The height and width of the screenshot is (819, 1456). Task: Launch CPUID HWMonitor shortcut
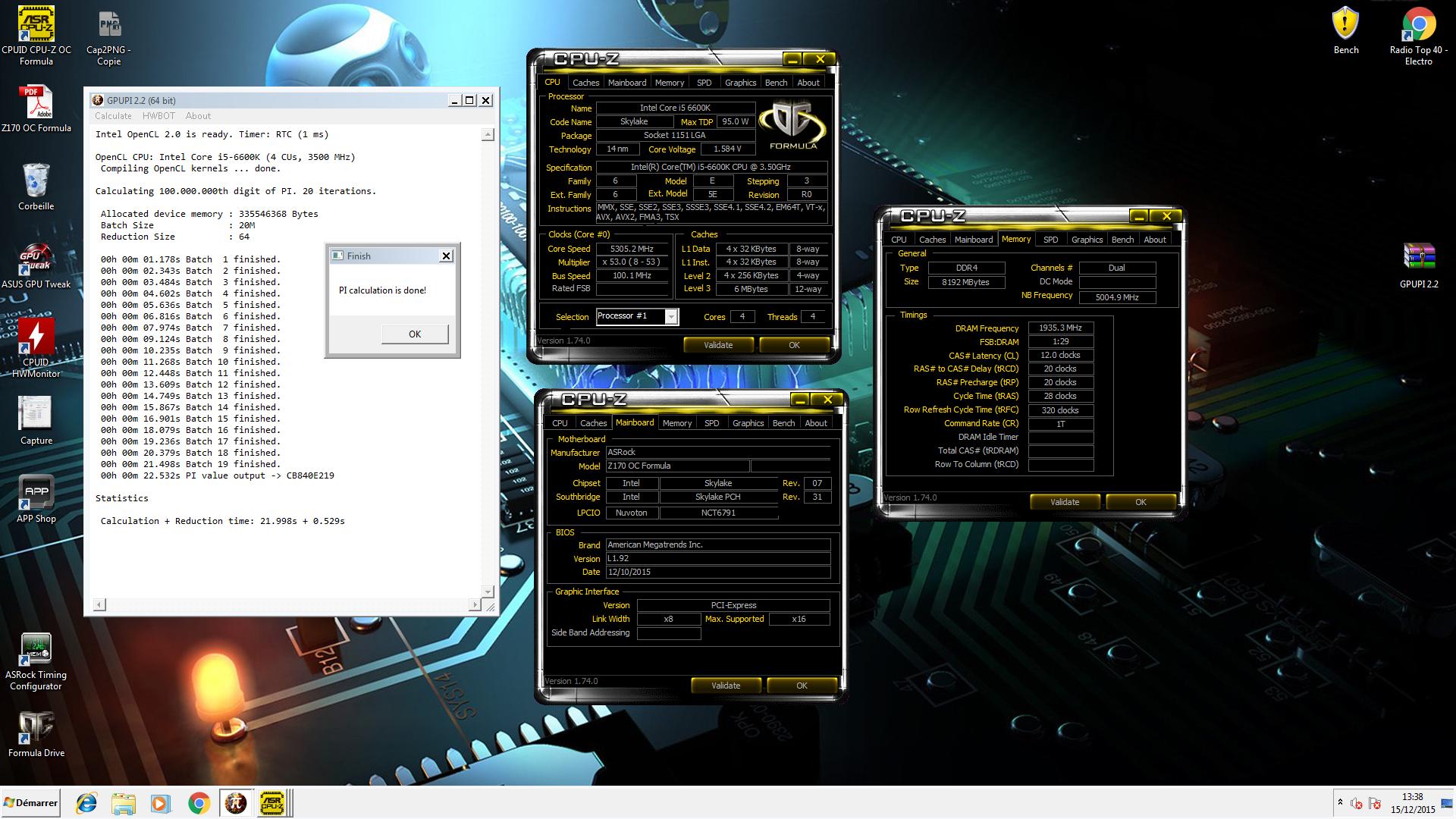pyautogui.click(x=36, y=347)
